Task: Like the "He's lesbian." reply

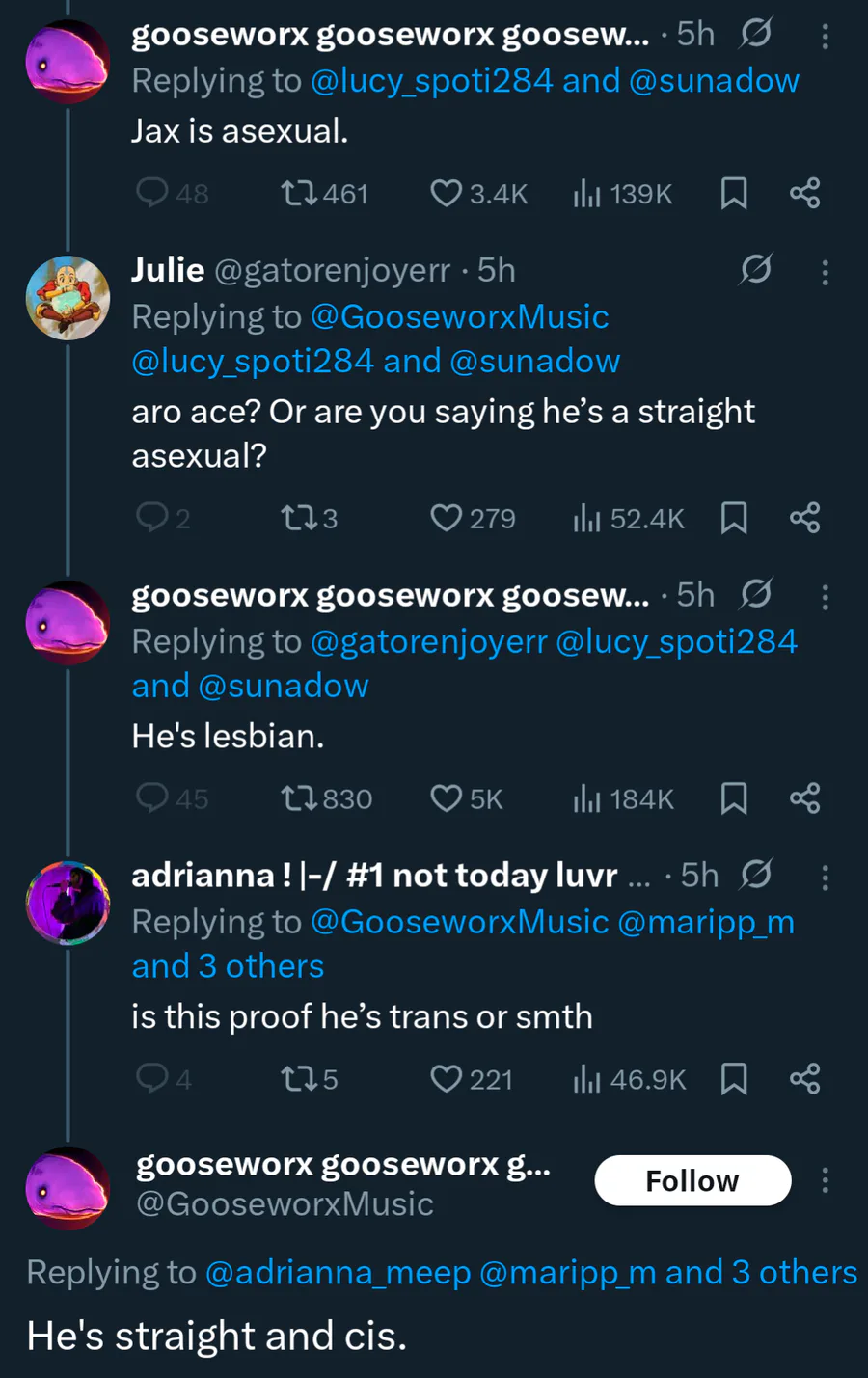Action: [446, 798]
